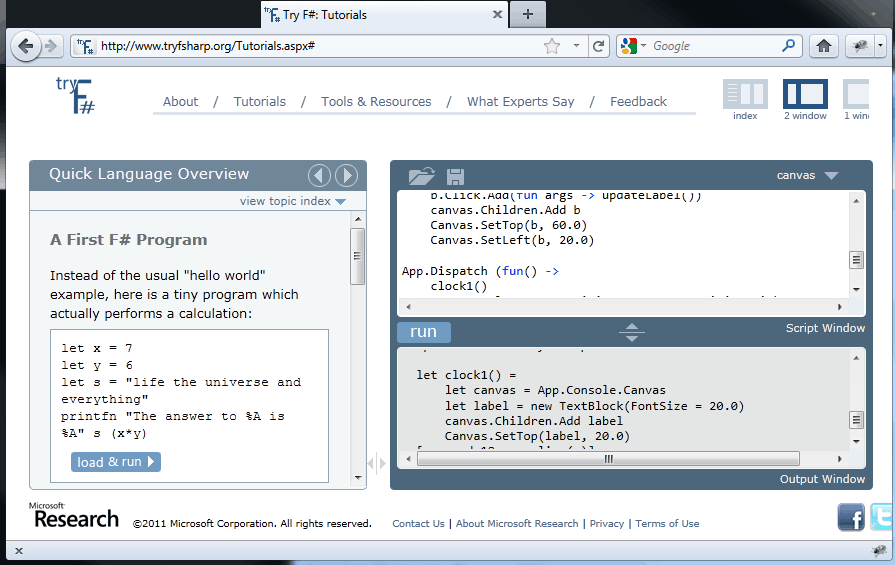The image size is (895, 565).
Task: Switch to 2 window layout
Action: click(x=805, y=100)
